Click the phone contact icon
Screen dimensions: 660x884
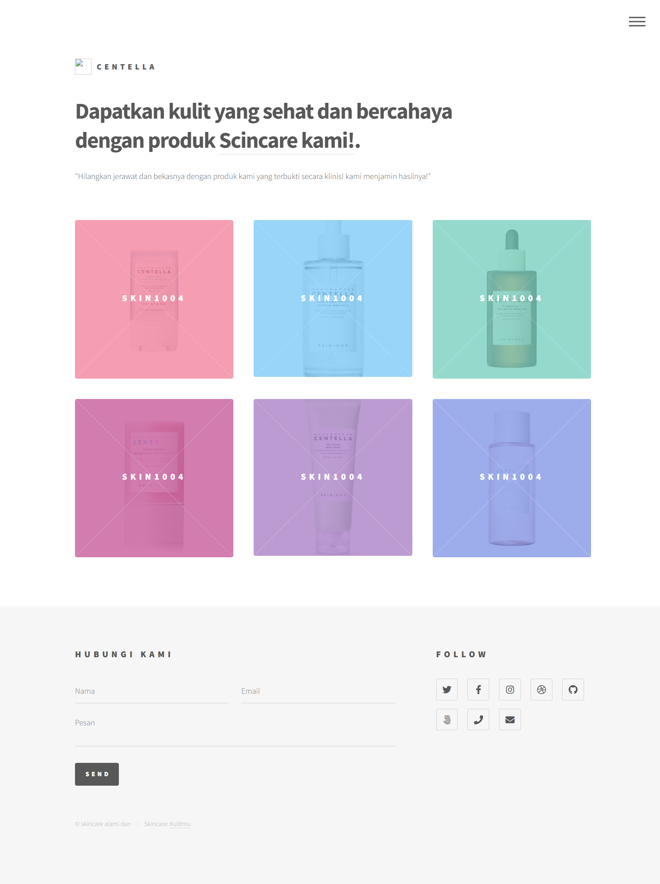tap(478, 719)
